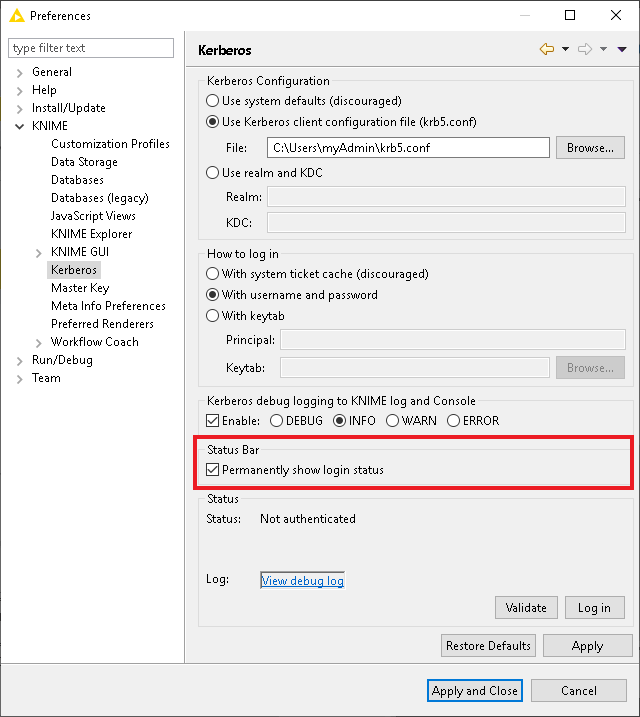Open Customization Profiles preferences

[110, 144]
